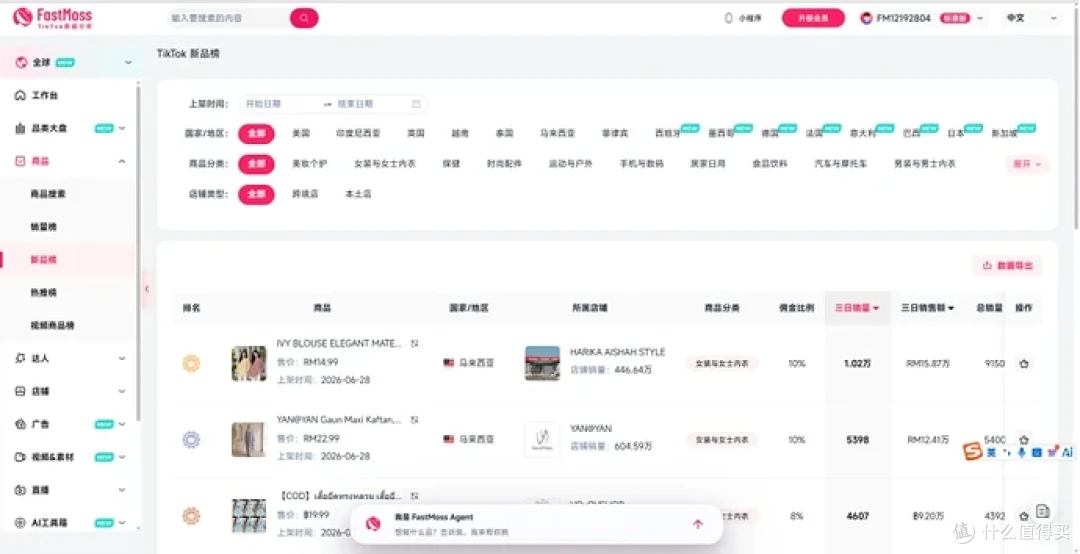Collapse sidebar with the left arrow handle

point(146,289)
